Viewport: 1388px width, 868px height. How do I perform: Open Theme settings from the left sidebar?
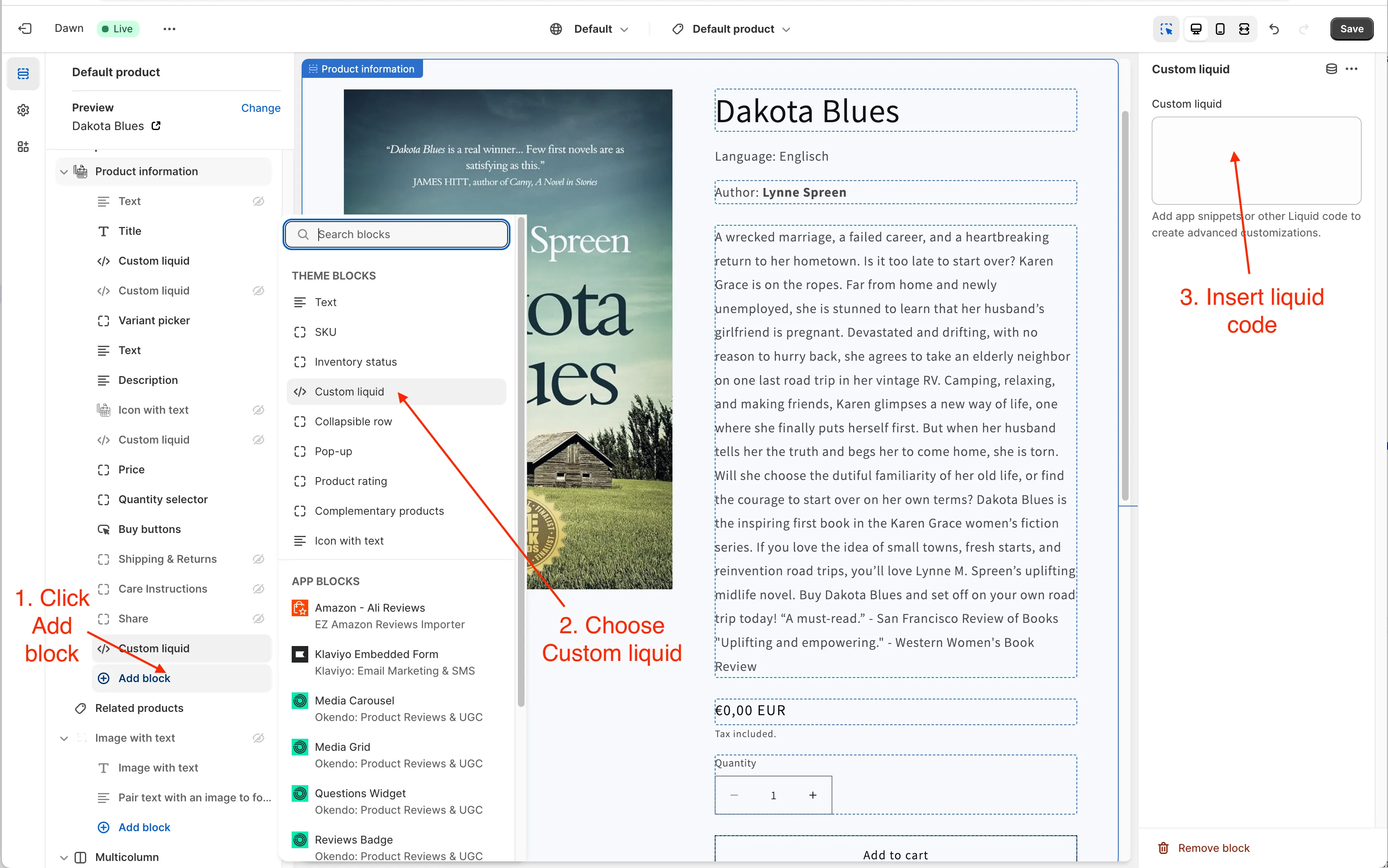(x=23, y=110)
